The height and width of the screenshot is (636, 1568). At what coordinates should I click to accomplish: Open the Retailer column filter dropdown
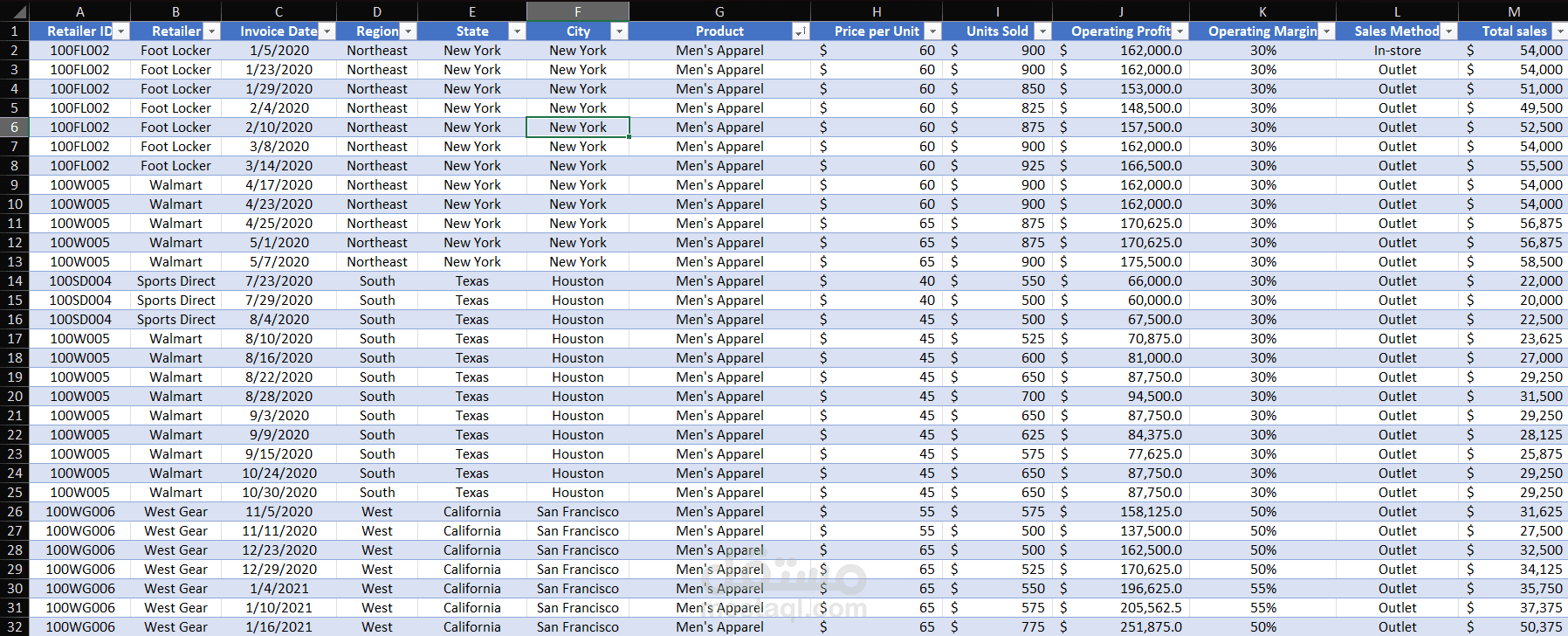click(211, 31)
